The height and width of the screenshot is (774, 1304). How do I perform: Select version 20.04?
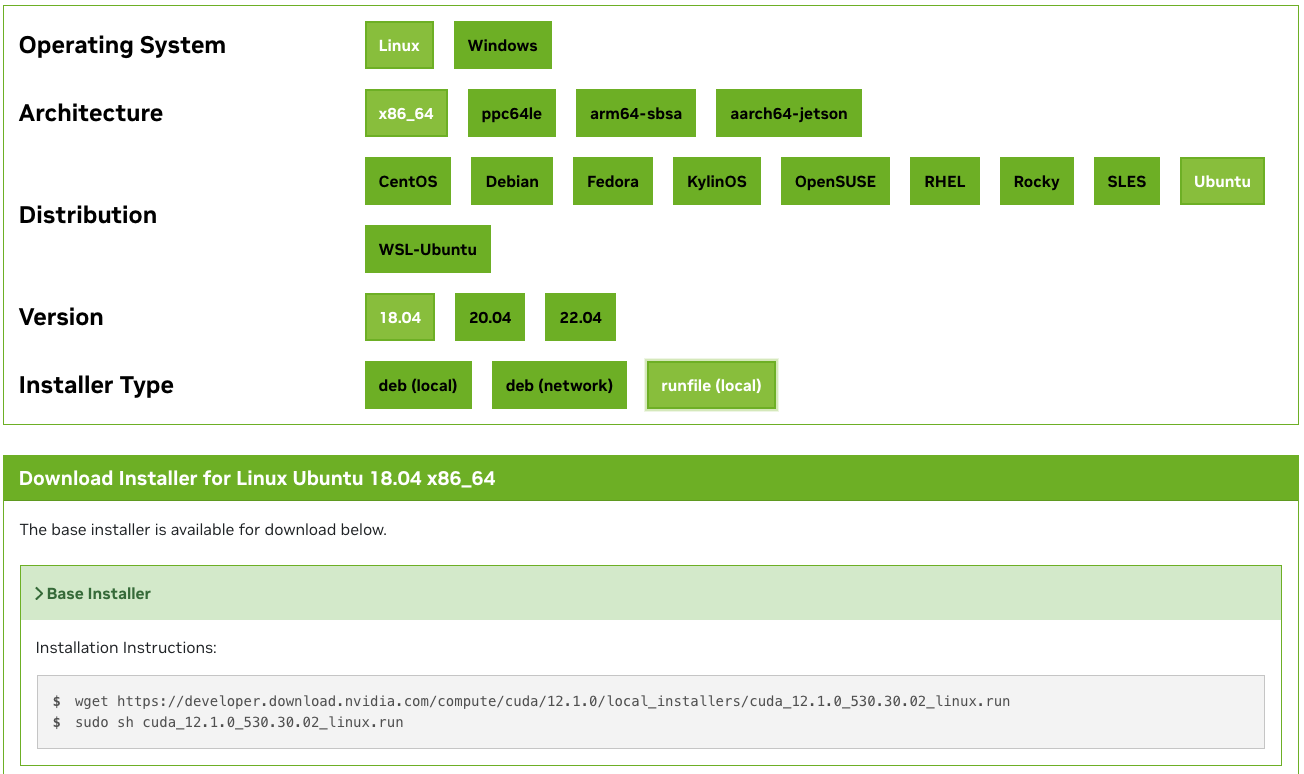click(490, 317)
